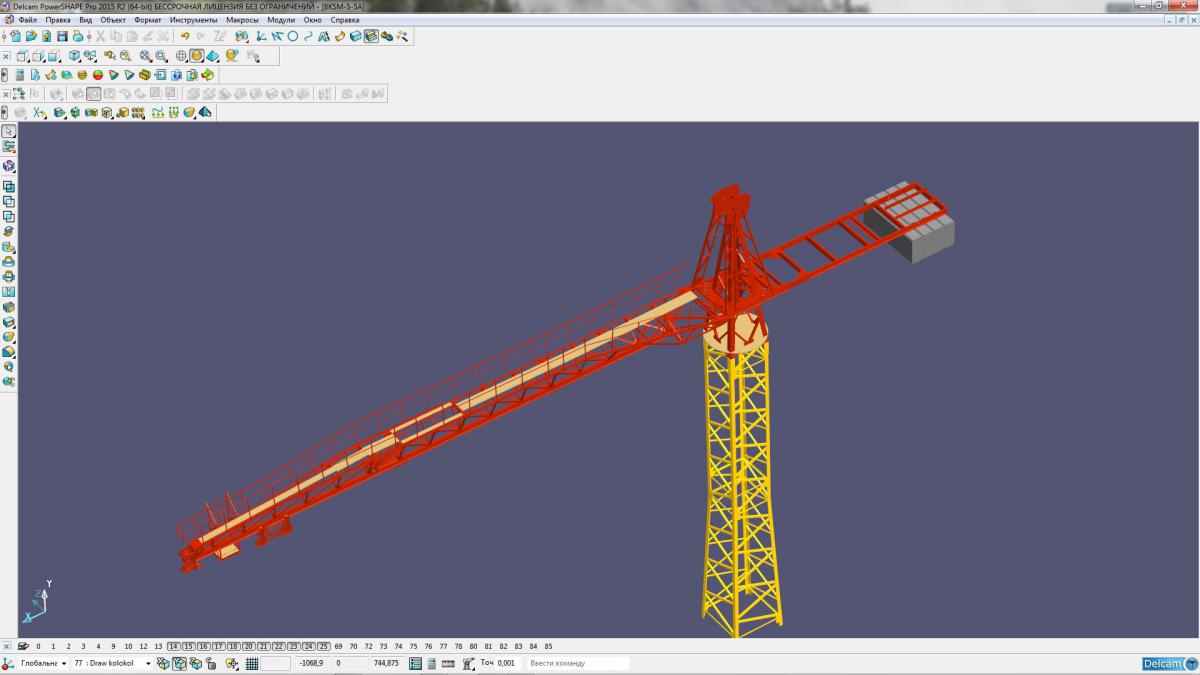Switch to wireframe globe view icon
Screen dimensions: 1200x675
click(x=181, y=55)
